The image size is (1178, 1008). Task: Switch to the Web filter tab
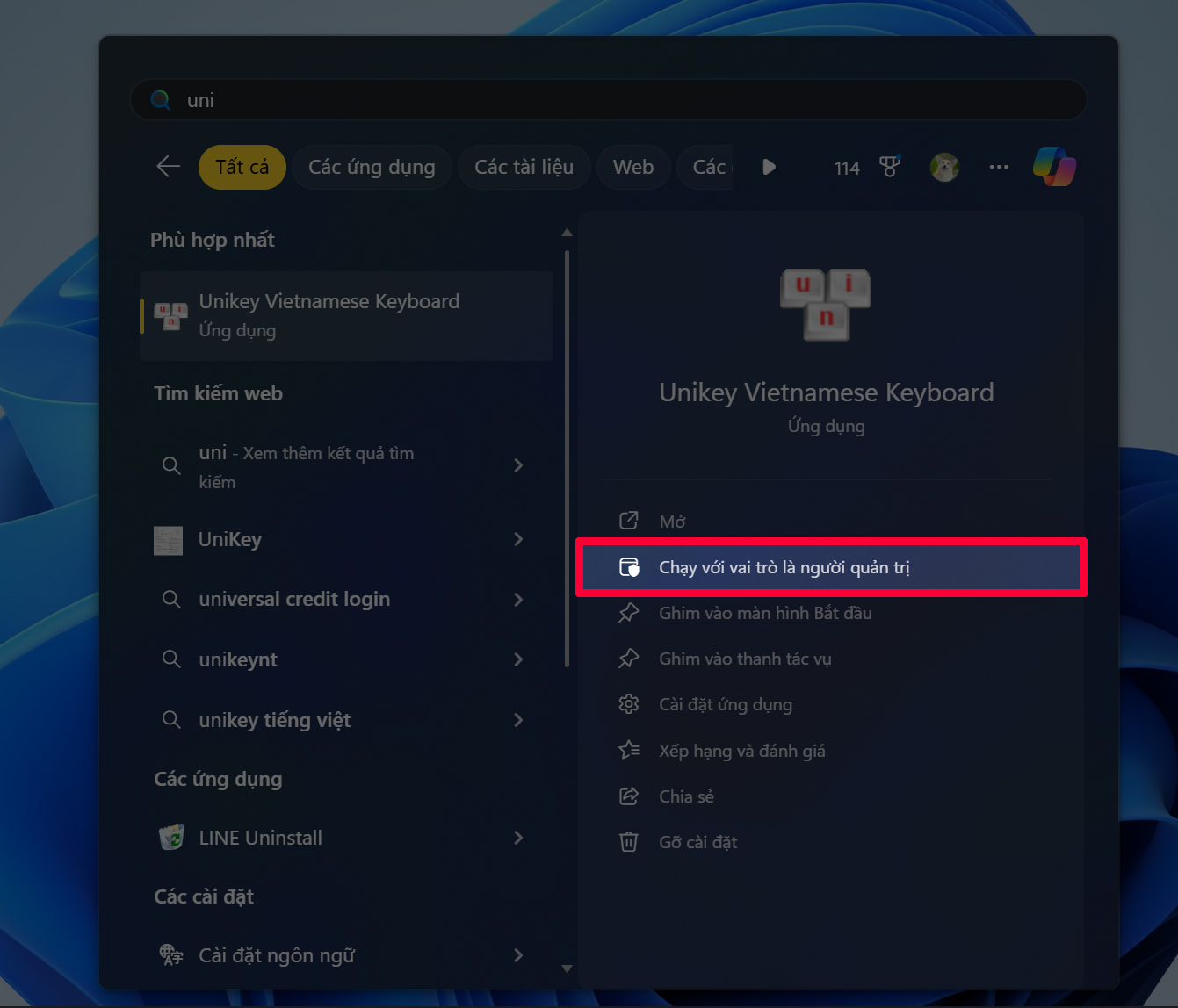(x=632, y=167)
